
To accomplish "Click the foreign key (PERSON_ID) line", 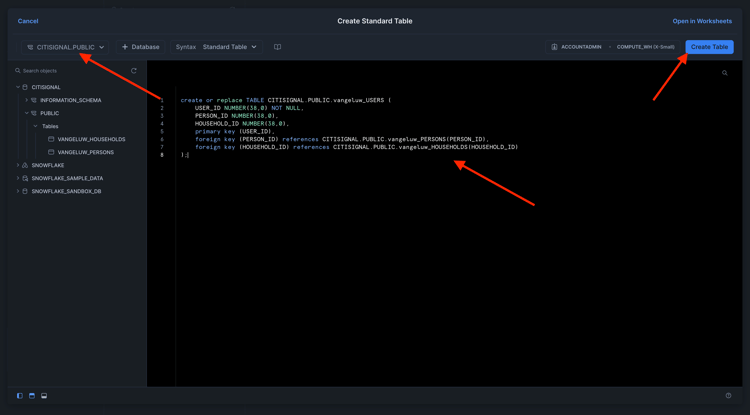I will 342,139.
